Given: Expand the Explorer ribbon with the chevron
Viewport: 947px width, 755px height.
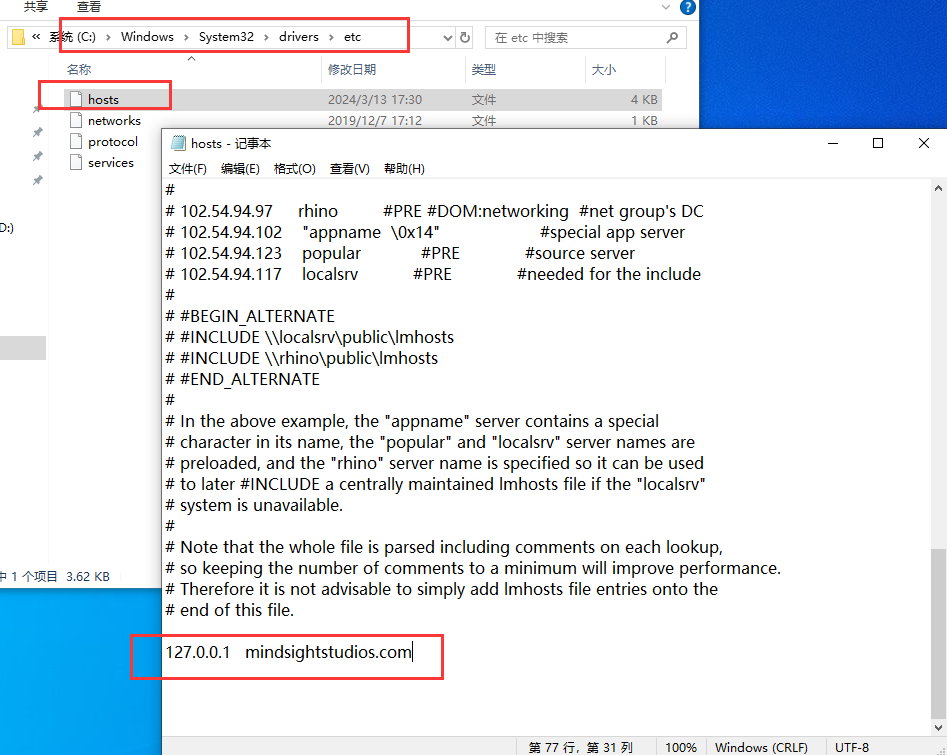Looking at the screenshot, I should (666, 7).
